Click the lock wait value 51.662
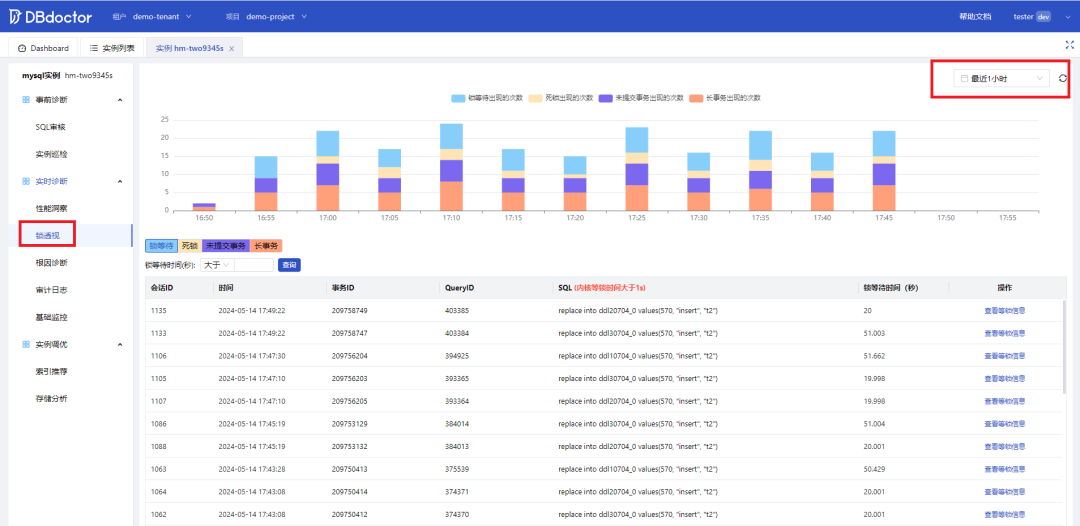1080x526 pixels. [874, 356]
